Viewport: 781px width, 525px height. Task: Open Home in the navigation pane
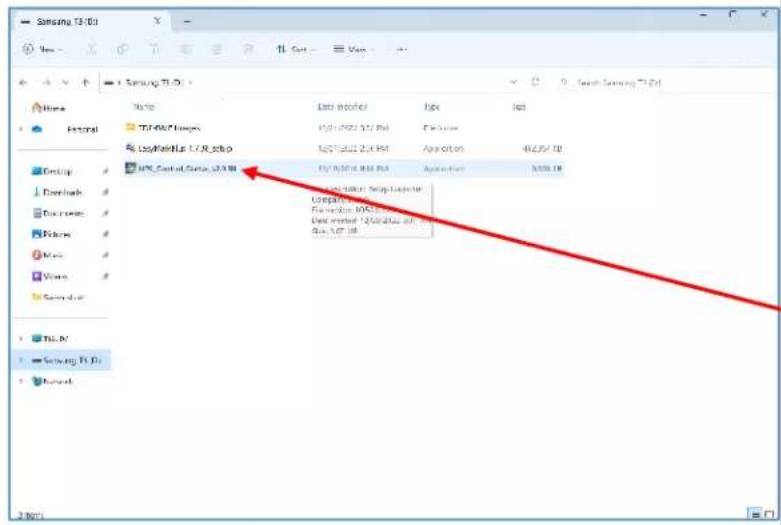pos(49,108)
